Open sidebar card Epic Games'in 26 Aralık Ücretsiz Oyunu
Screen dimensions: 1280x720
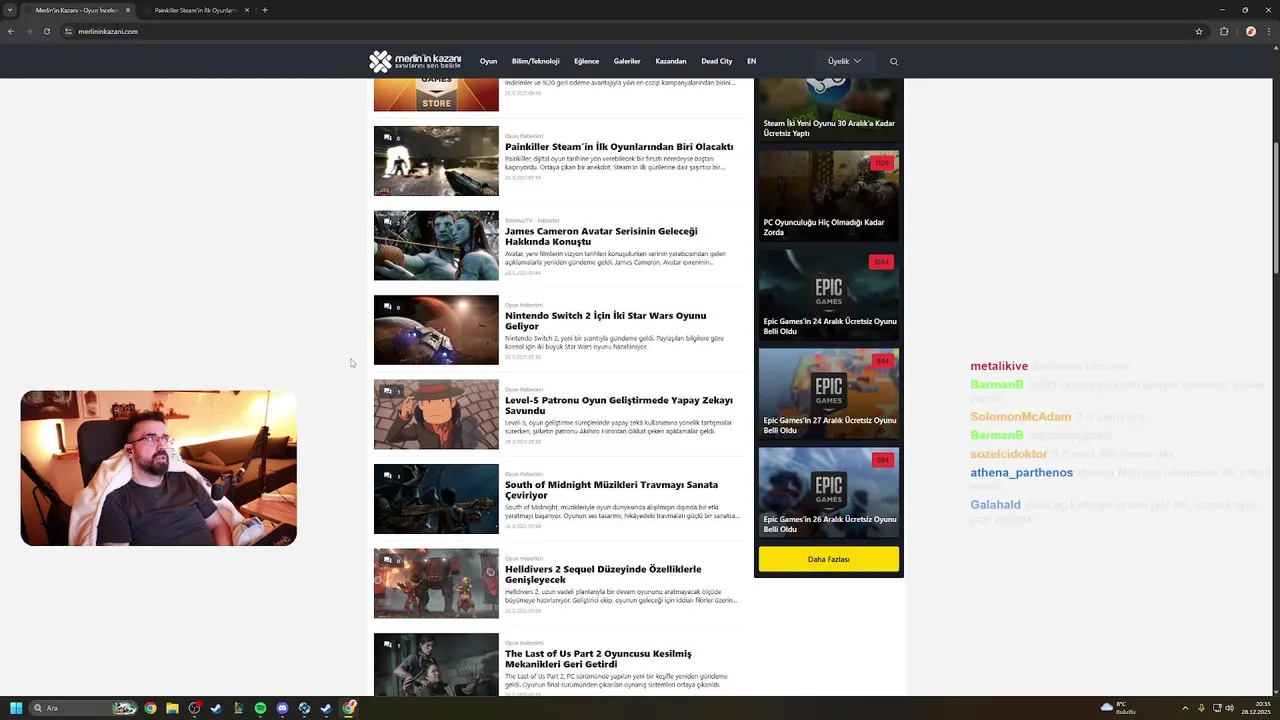829,493
